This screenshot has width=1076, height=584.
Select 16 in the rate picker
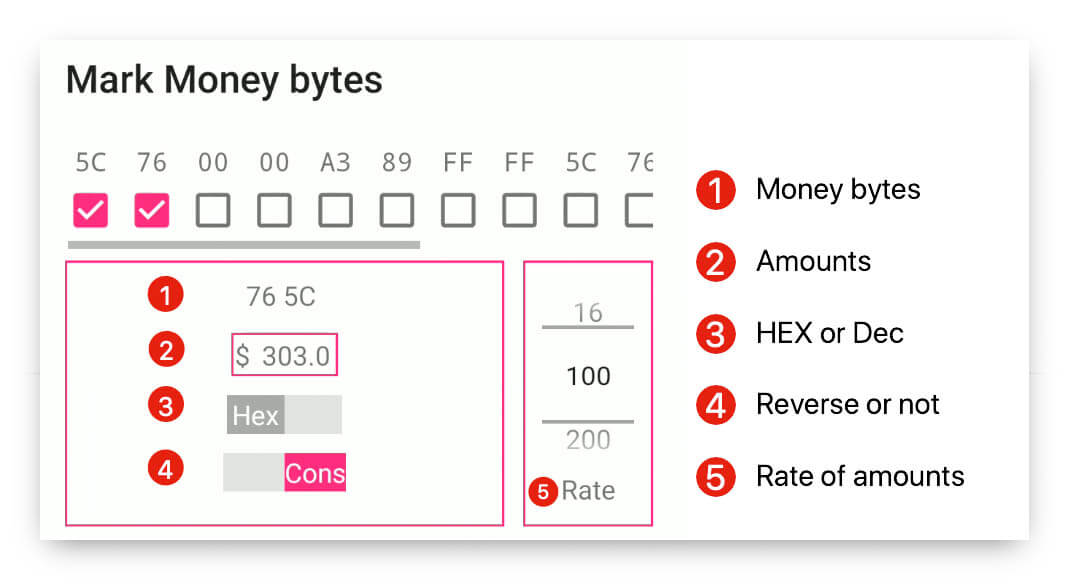click(x=588, y=313)
